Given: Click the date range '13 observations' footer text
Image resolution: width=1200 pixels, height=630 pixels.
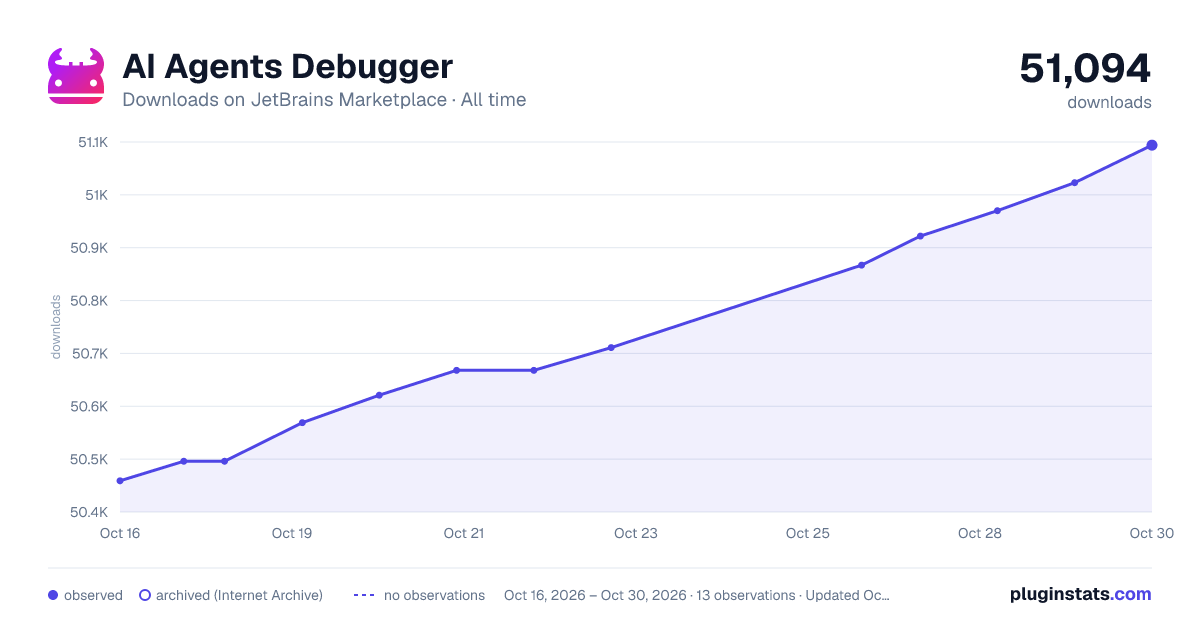Looking at the screenshot, I should coord(697,595).
